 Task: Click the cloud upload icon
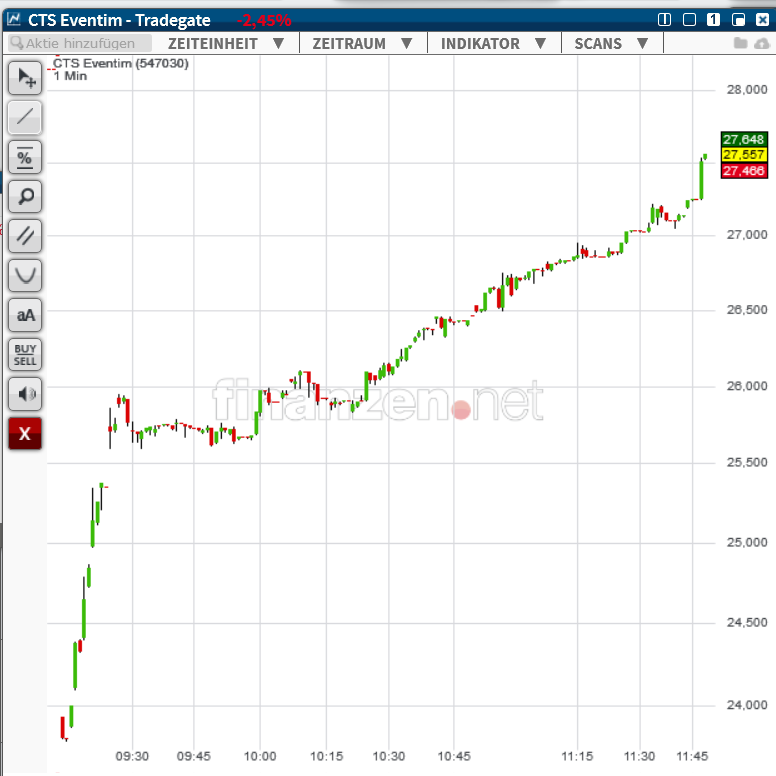coord(762,44)
